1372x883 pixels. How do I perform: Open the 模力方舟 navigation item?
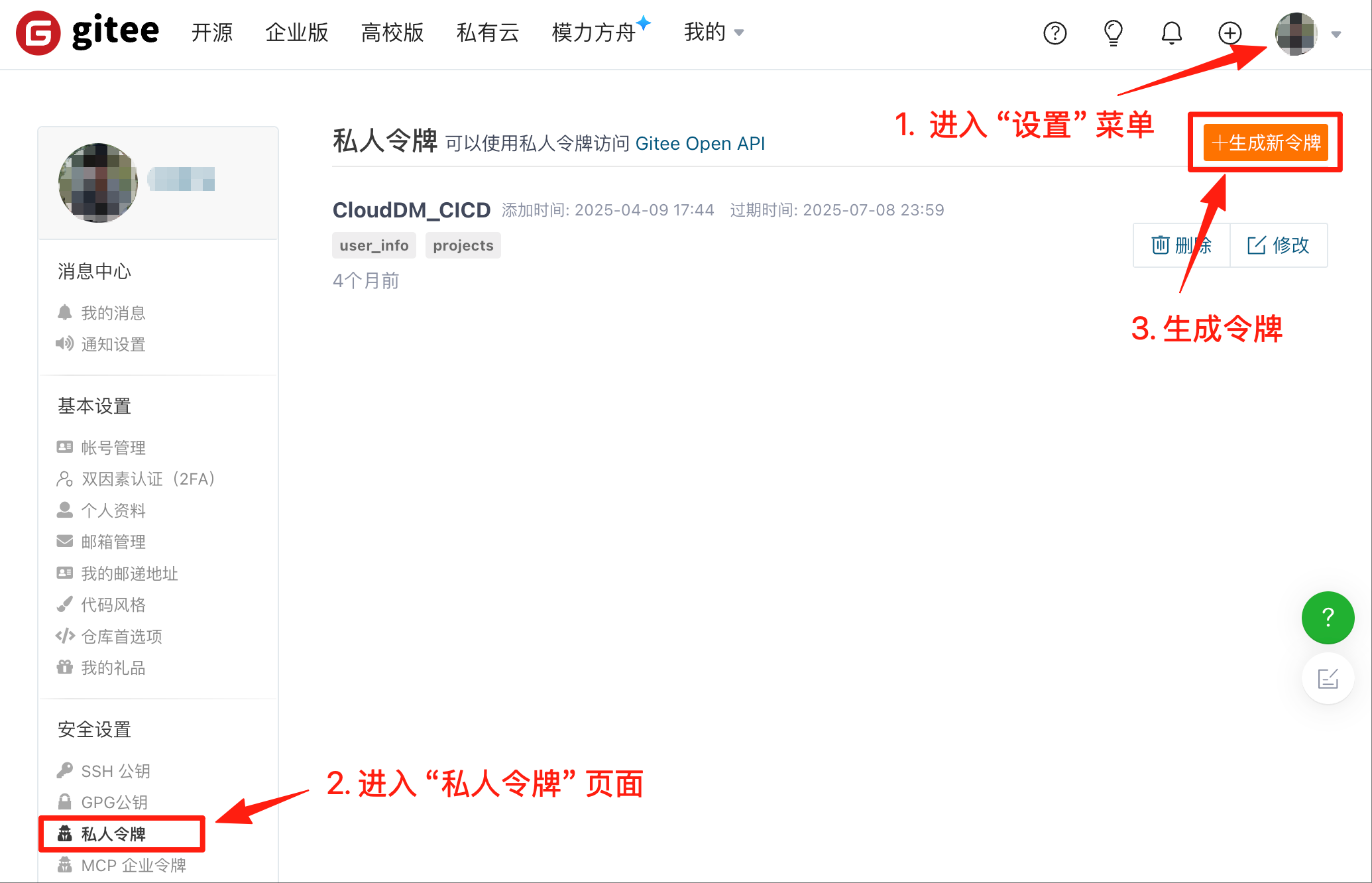594,32
